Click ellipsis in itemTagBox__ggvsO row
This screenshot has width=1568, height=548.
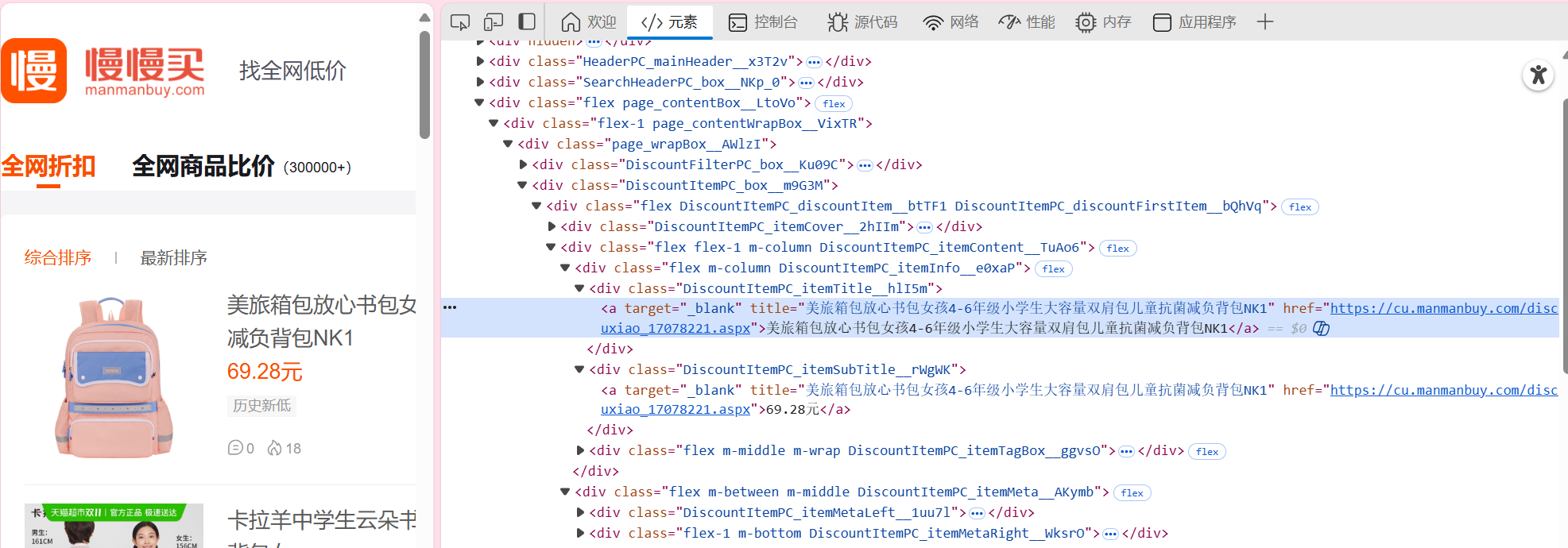1126,451
